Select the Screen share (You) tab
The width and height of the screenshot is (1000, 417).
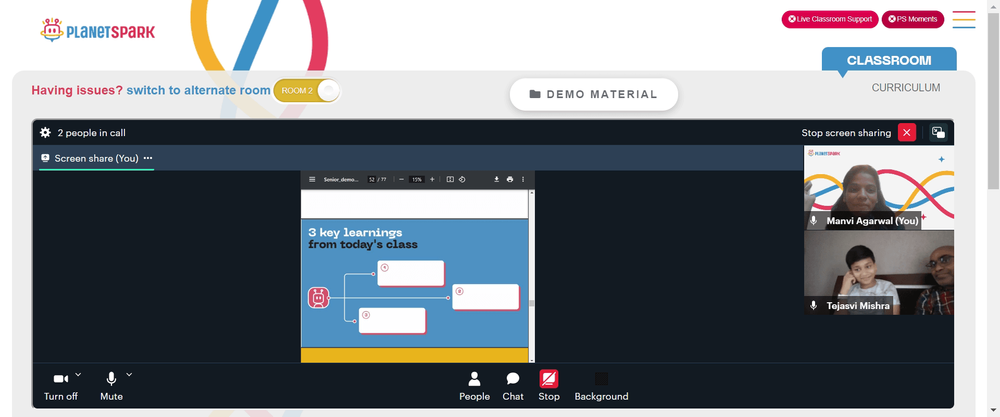pos(96,158)
